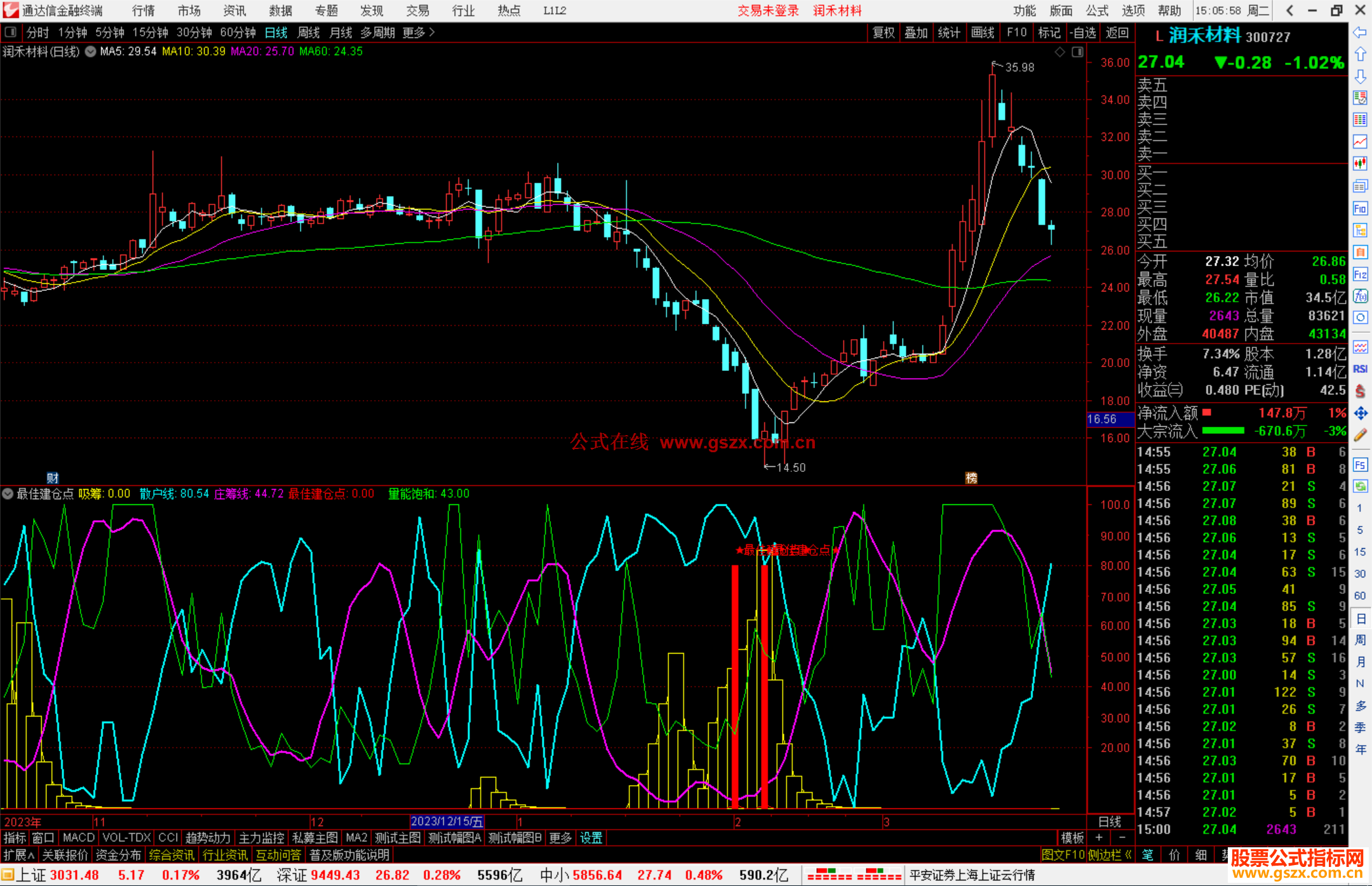This screenshot has height=886, width=1372.
Task: Click the 设置 indicator settings link
Action: (591, 838)
